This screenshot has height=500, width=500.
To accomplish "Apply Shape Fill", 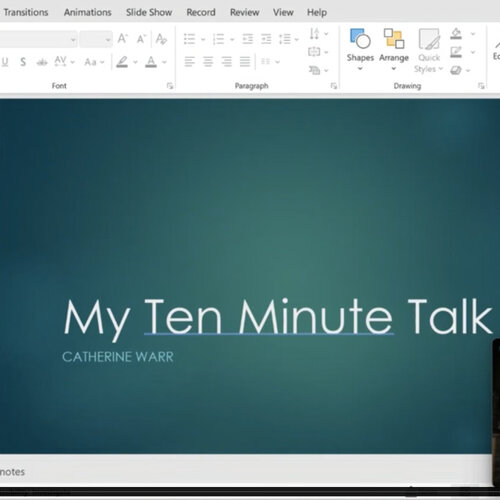I will click(456, 33).
